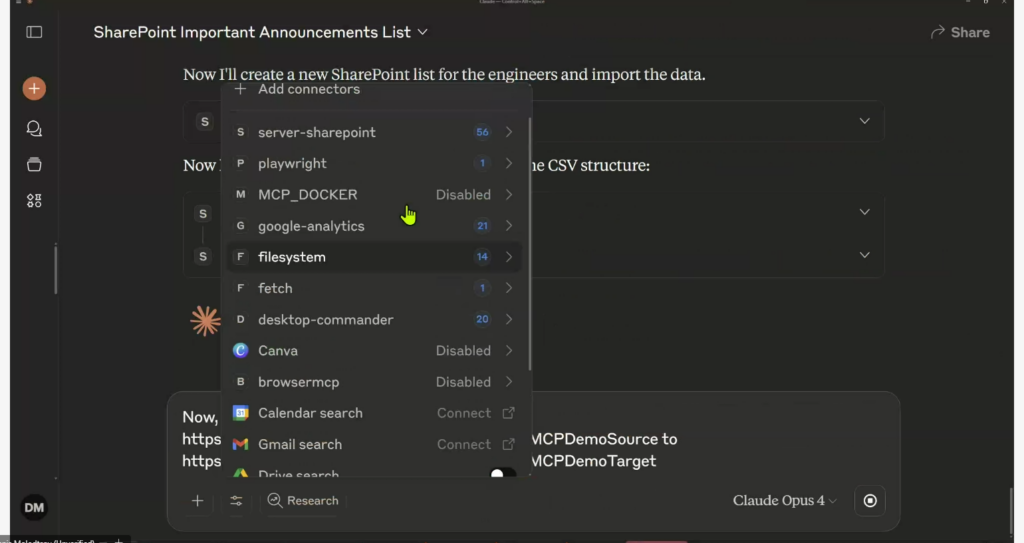The image size is (1024, 543).
Task: Click the 21 tools count badge
Action: pyautogui.click(x=482, y=225)
